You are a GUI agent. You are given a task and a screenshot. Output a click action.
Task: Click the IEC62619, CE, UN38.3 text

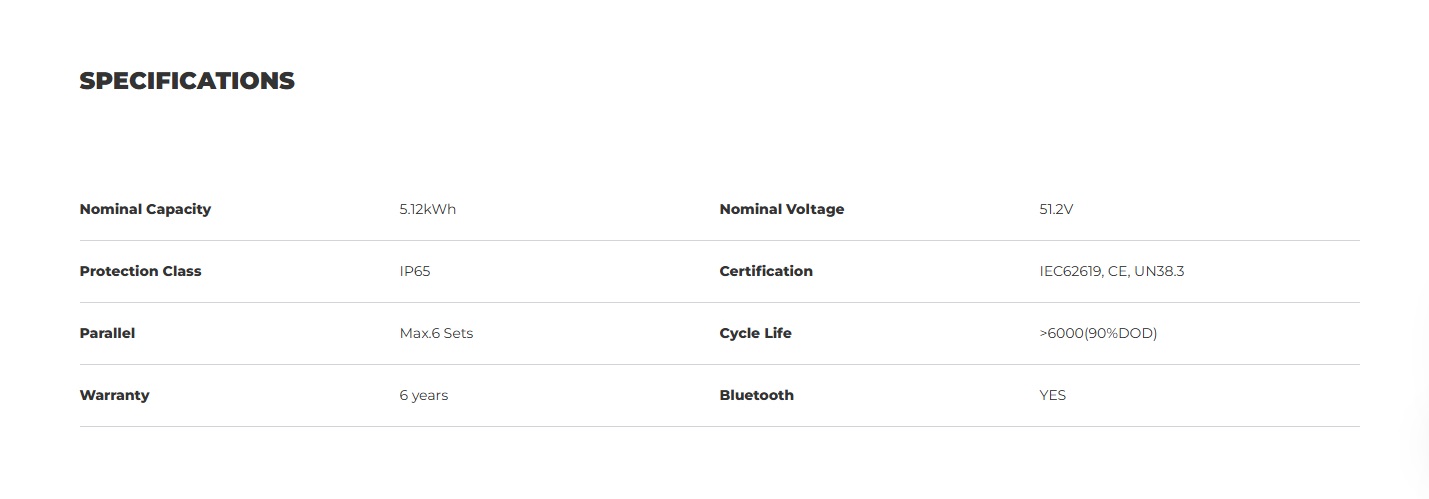tap(1112, 271)
